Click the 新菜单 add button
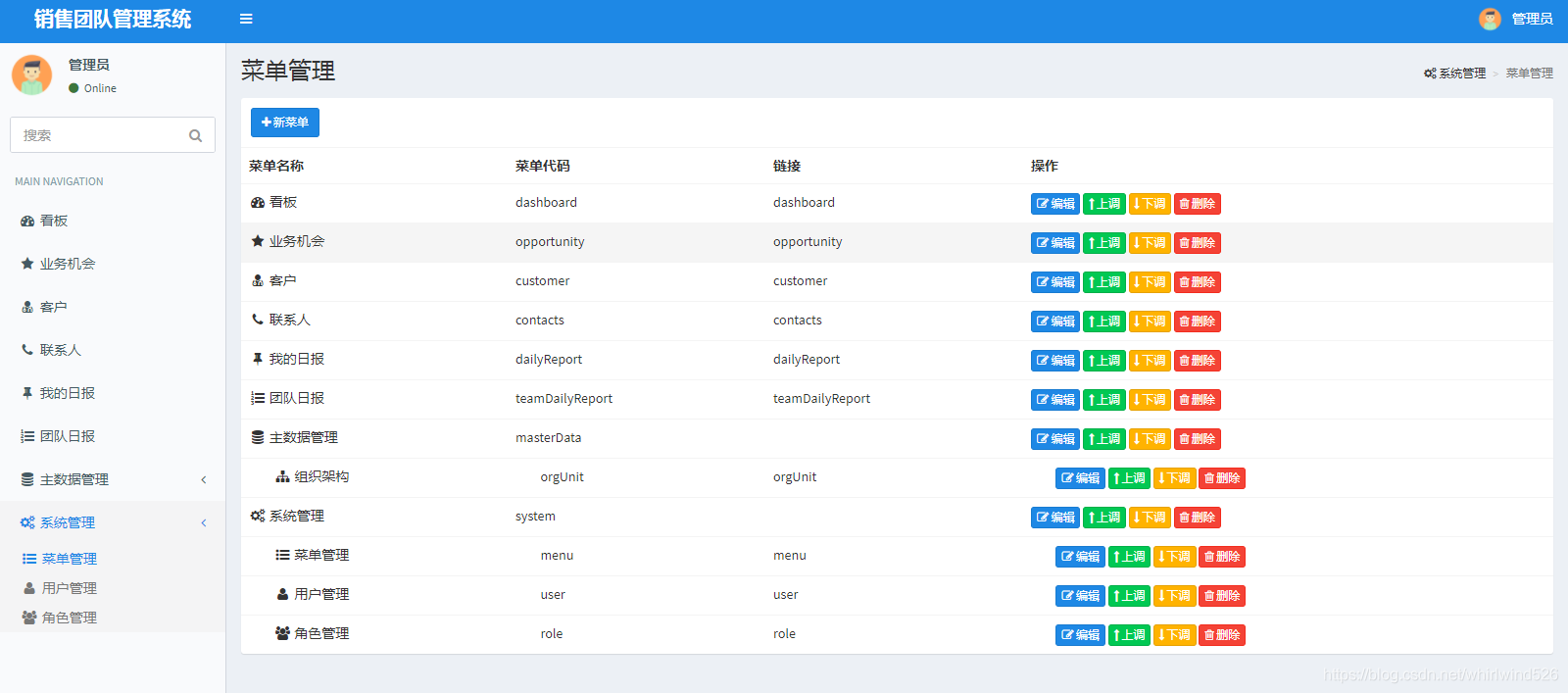The height and width of the screenshot is (693, 1568). pos(285,123)
